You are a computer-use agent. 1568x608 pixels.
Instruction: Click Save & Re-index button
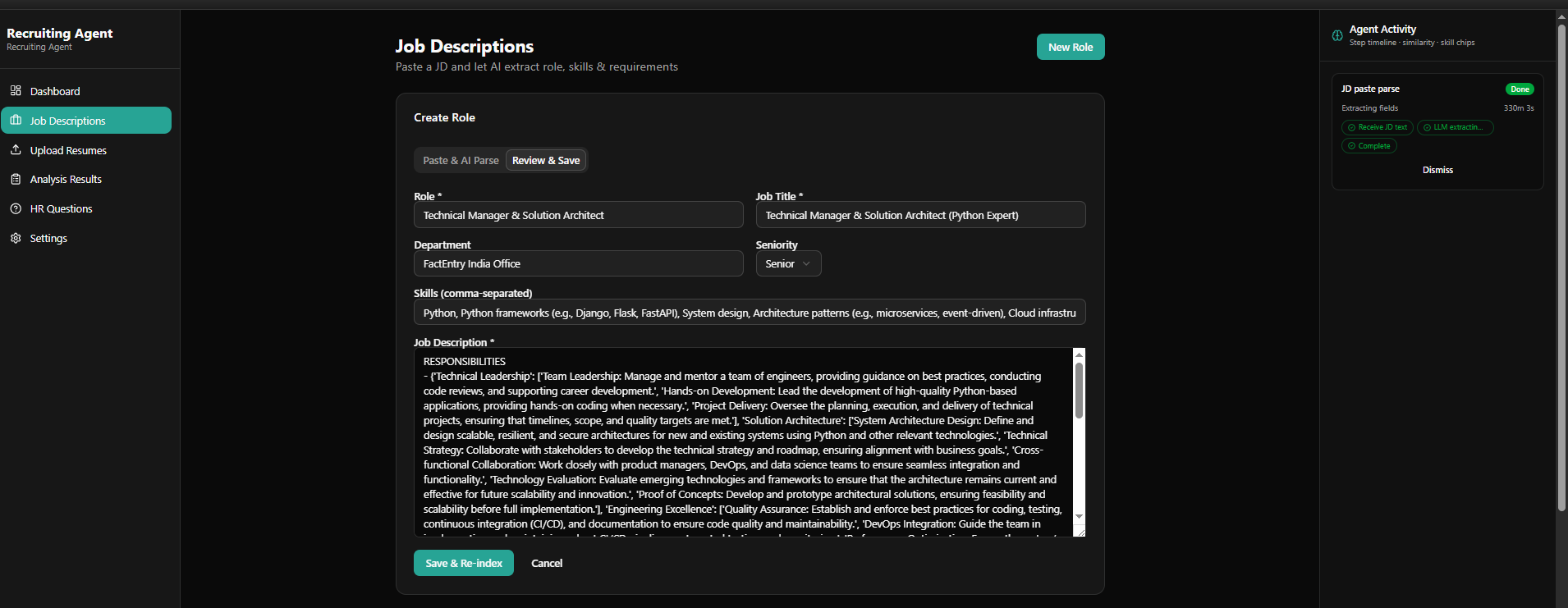click(464, 563)
